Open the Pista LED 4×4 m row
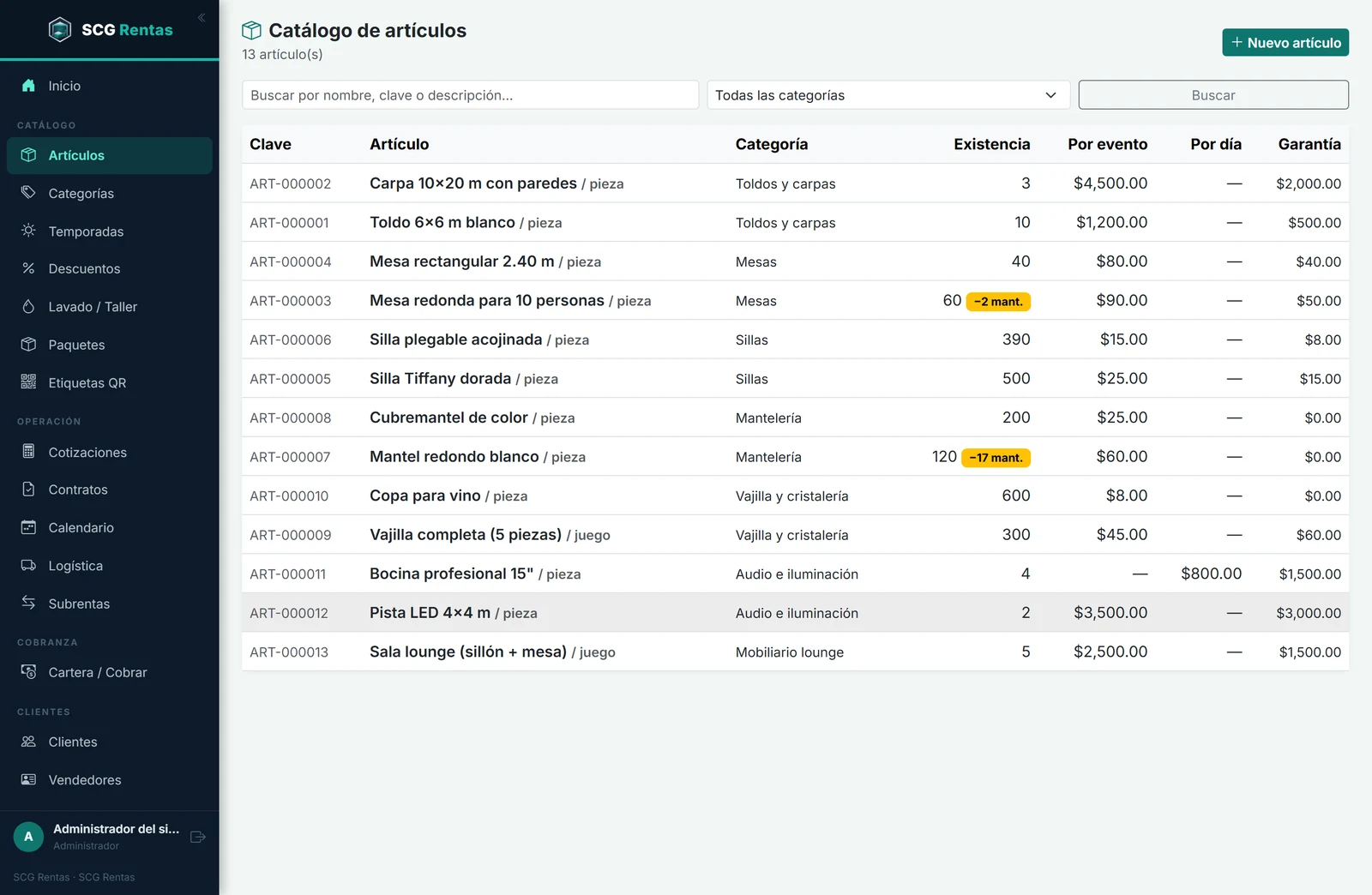 click(795, 613)
